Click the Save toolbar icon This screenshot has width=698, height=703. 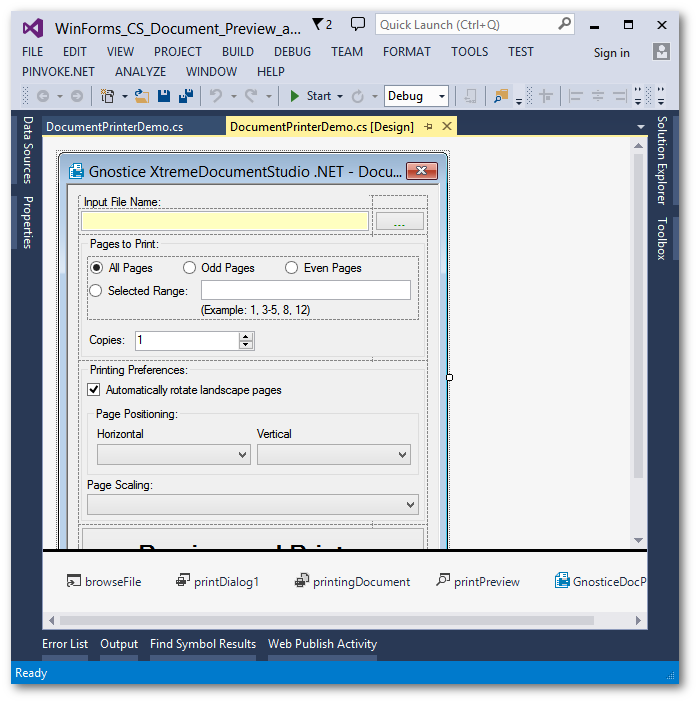[x=164, y=96]
